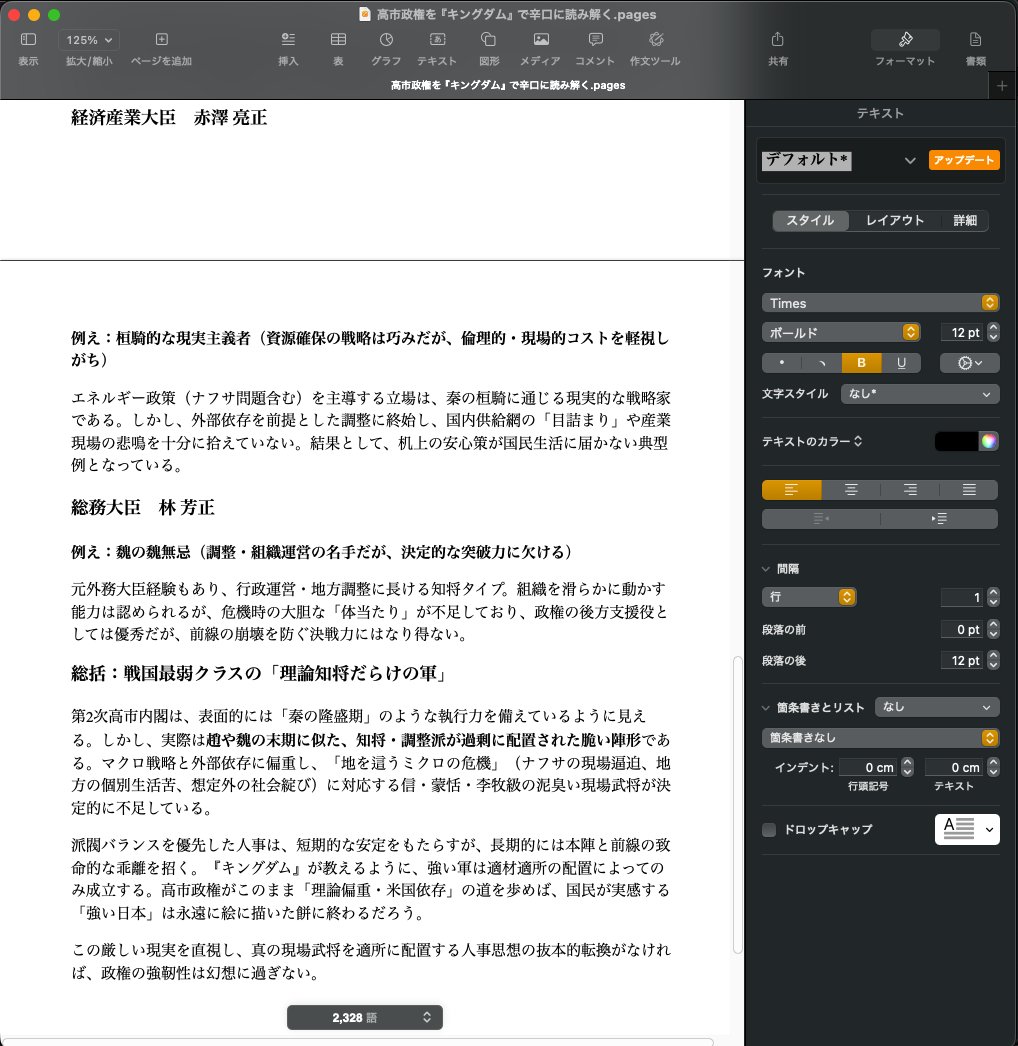Viewport: 1018px width, 1046px height.
Task: Add a new tab with the plus button
Action: coord(1002,86)
